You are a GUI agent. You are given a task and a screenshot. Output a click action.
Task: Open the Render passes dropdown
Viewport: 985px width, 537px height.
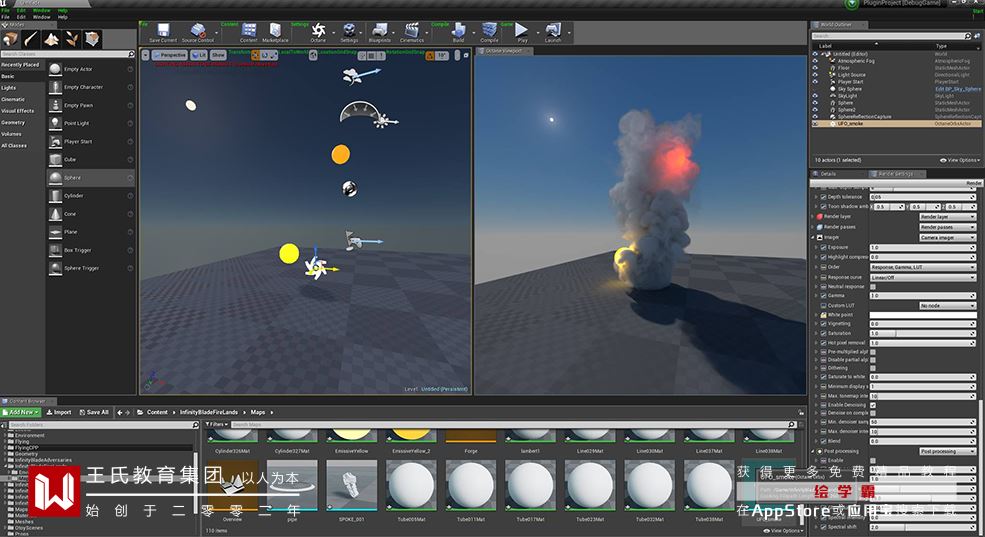(947, 227)
